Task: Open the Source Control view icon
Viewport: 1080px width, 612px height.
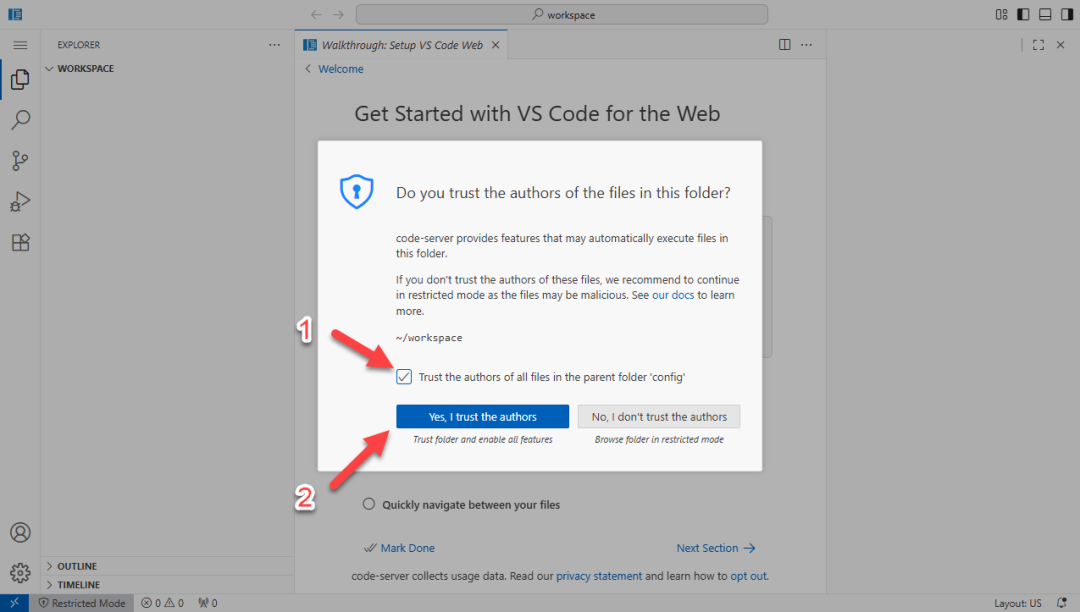Action: pyautogui.click(x=20, y=160)
